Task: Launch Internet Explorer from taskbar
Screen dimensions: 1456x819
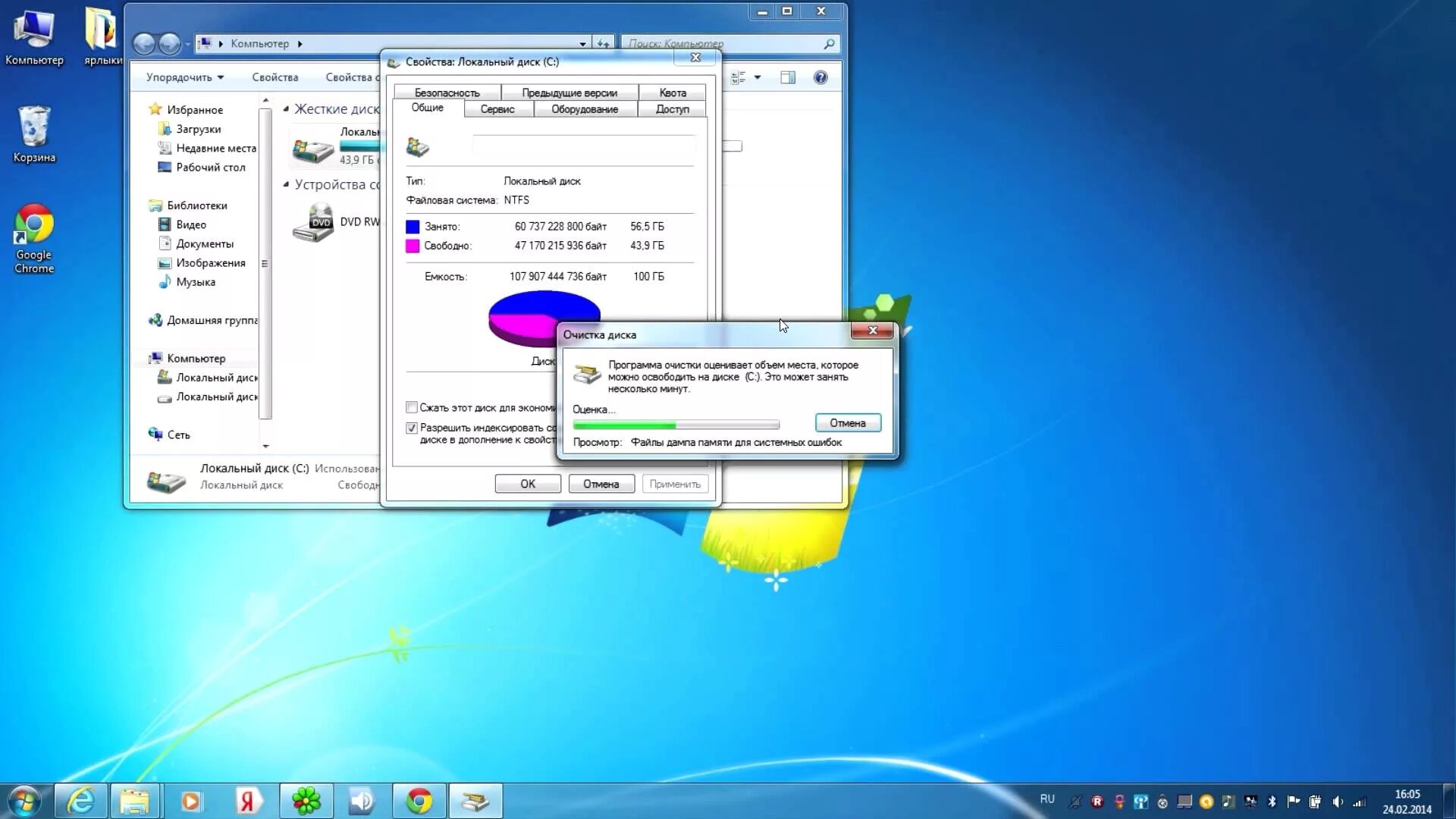Action: tap(80, 801)
